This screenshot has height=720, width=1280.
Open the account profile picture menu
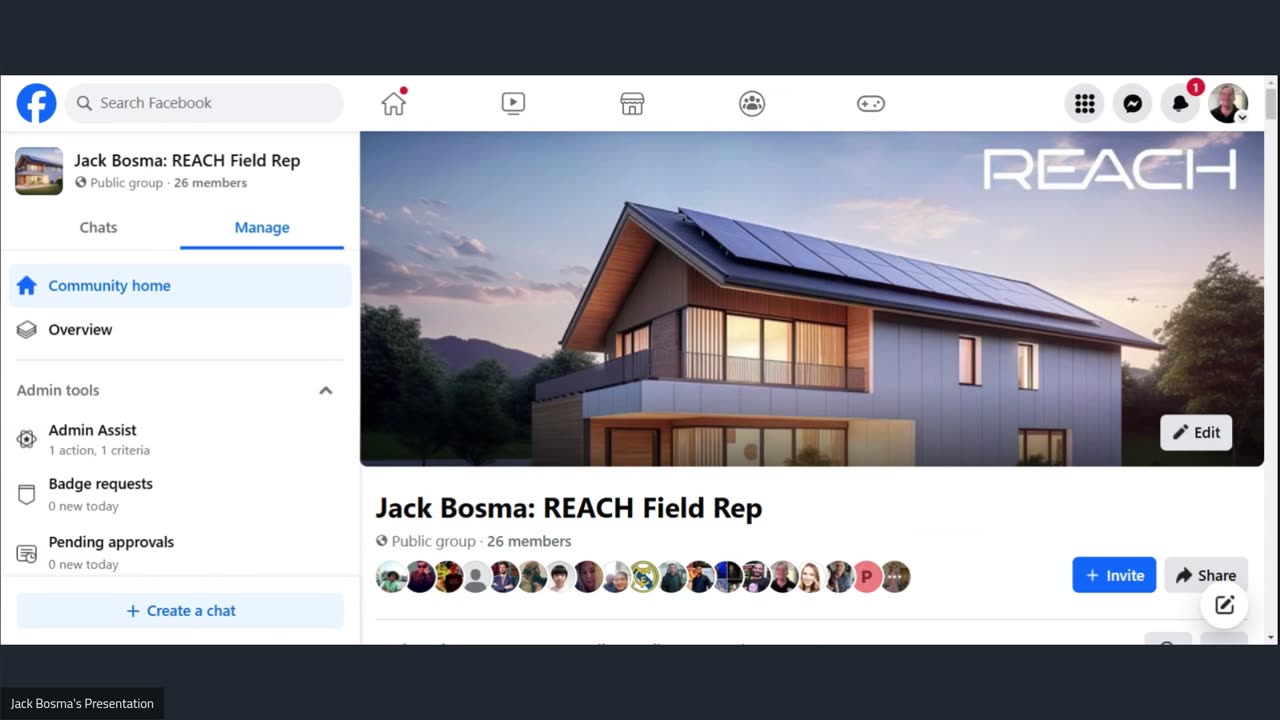[x=1228, y=103]
